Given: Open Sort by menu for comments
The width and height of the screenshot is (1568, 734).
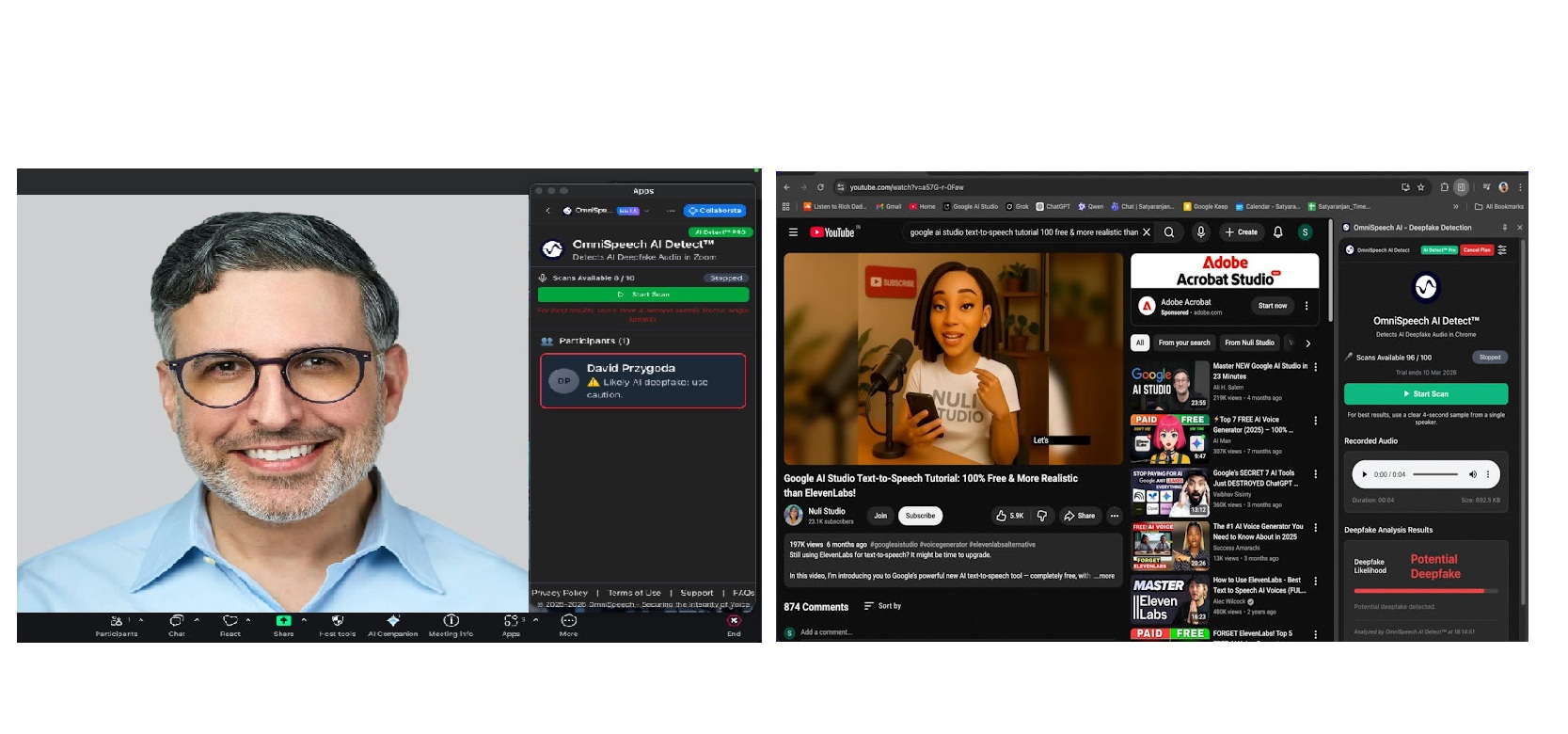Looking at the screenshot, I should click(882, 606).
